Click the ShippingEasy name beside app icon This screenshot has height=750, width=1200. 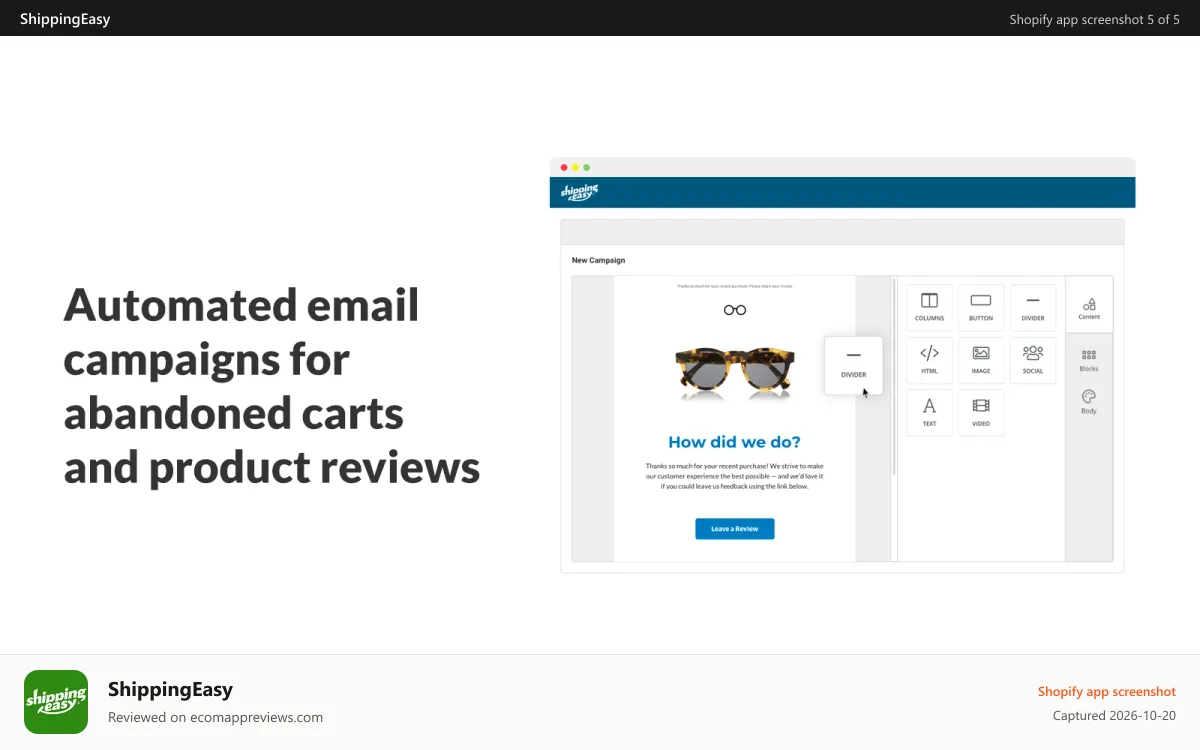pos(170,689)
